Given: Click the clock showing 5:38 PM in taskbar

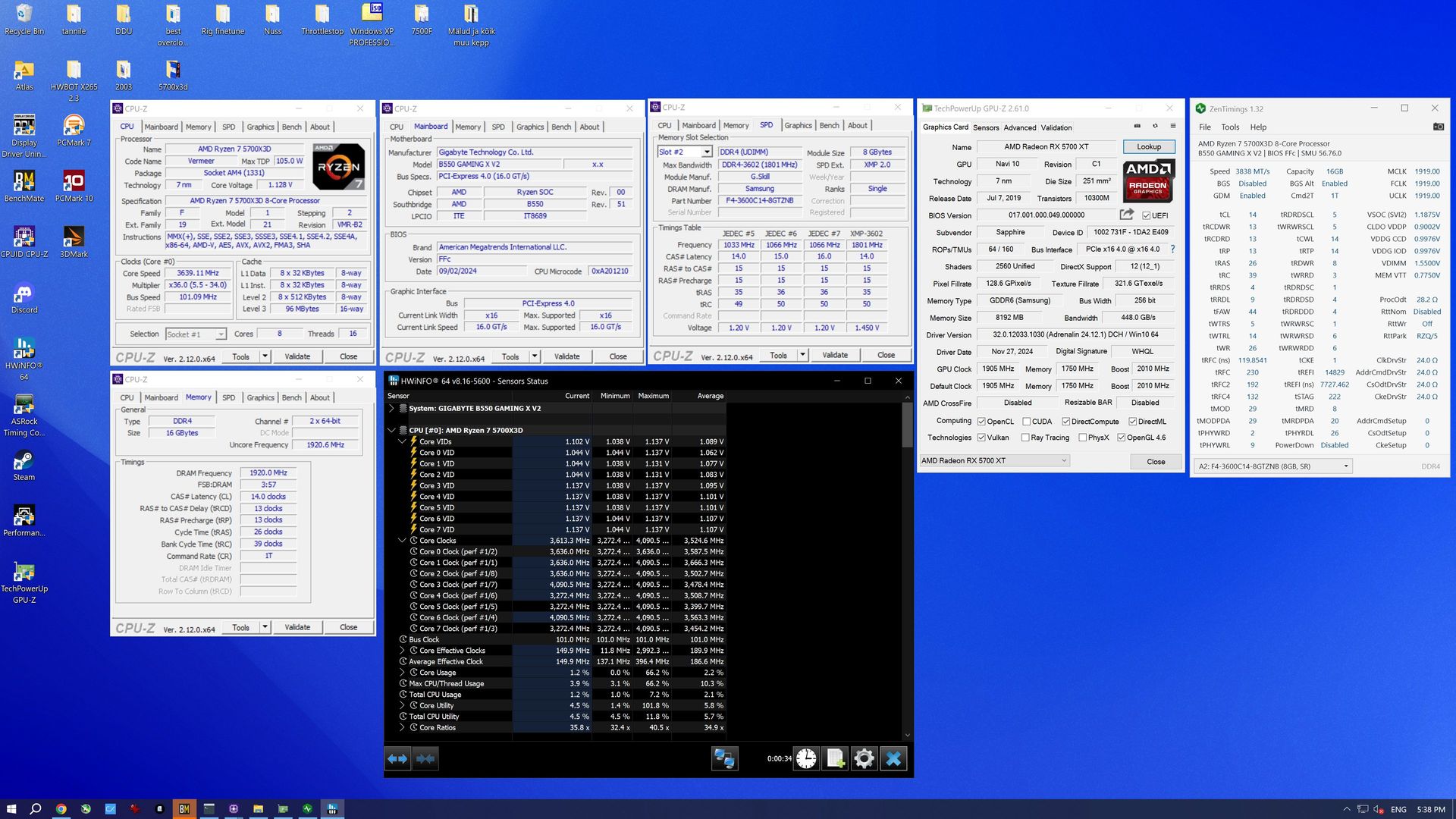Looking at the screenshot, I should pyautogui.click(x=1430, y=809).
